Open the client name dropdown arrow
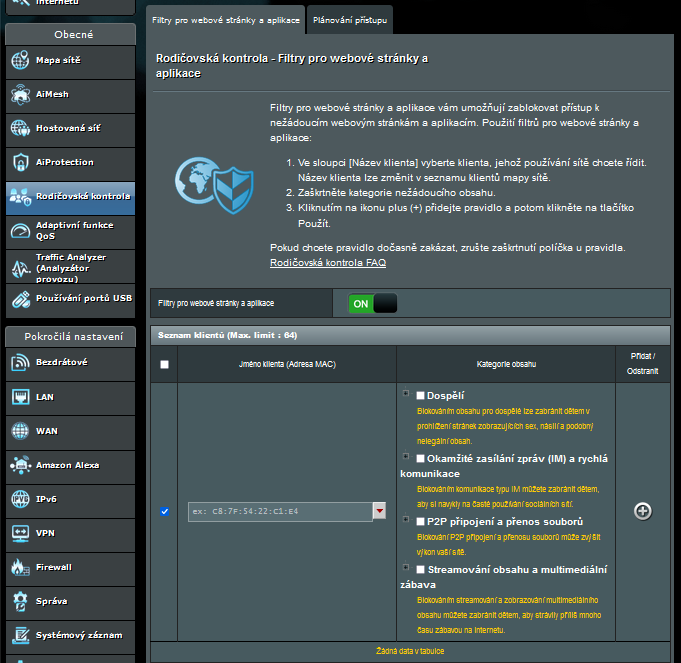Viewport: 681px width, 663px height. pyautogui.click(x=379, y=511)
